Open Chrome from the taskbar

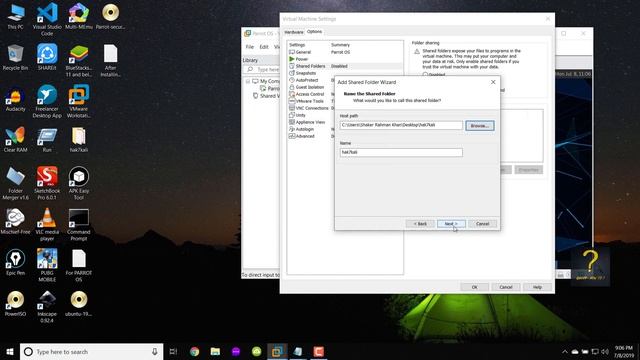[x=195, y=351]
